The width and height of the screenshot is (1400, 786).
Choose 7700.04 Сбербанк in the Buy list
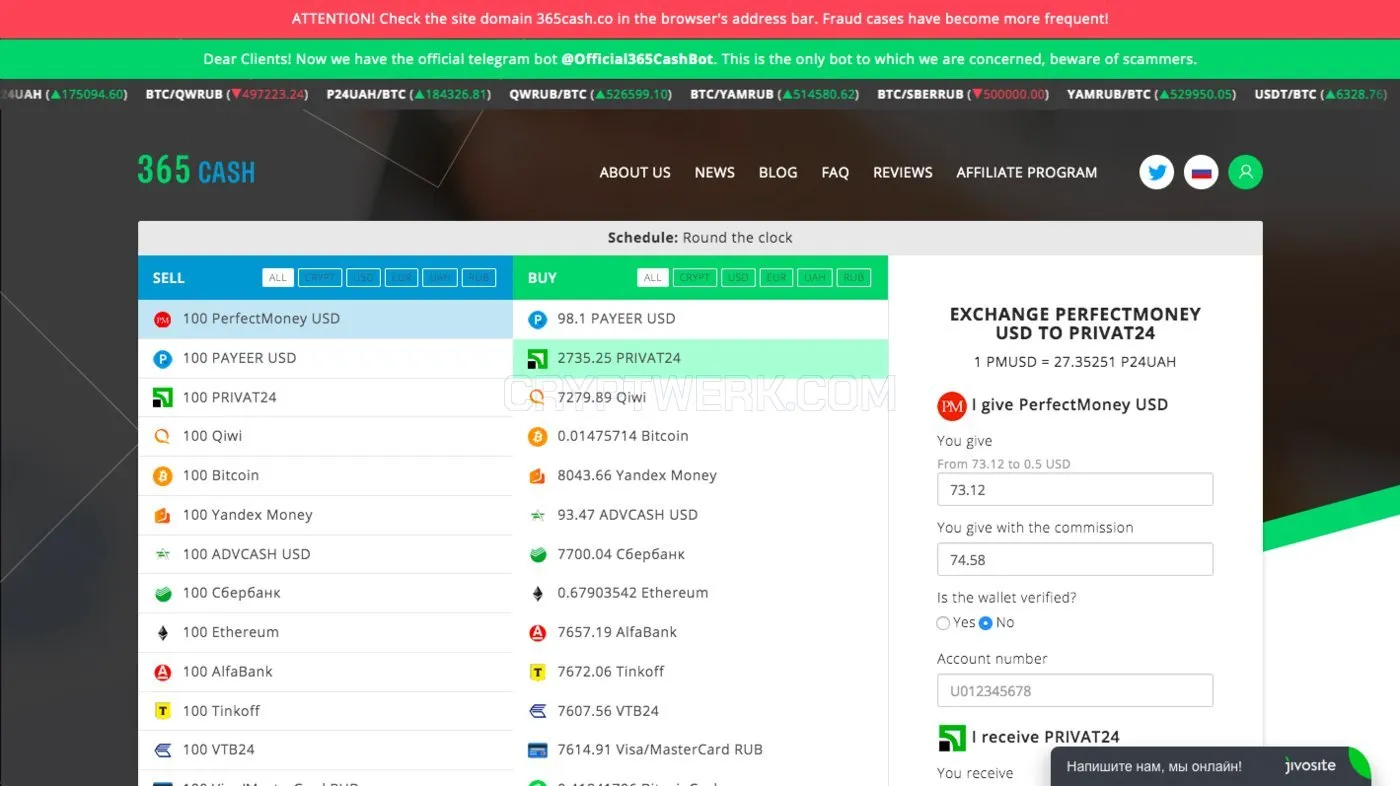[x=700, y=554]
